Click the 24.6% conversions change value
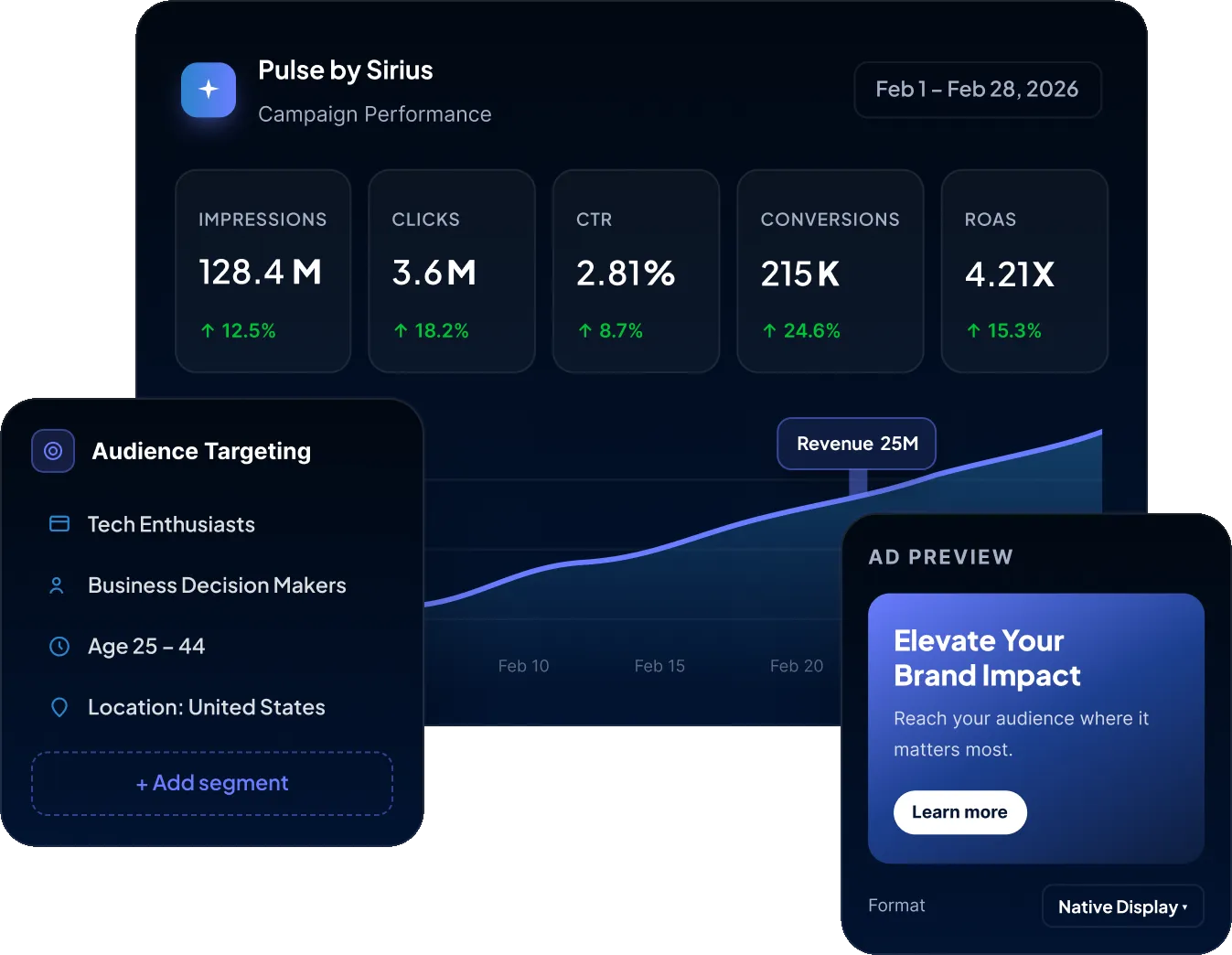This screenshot has height=955, width=1232. click(x=812, y=331)
